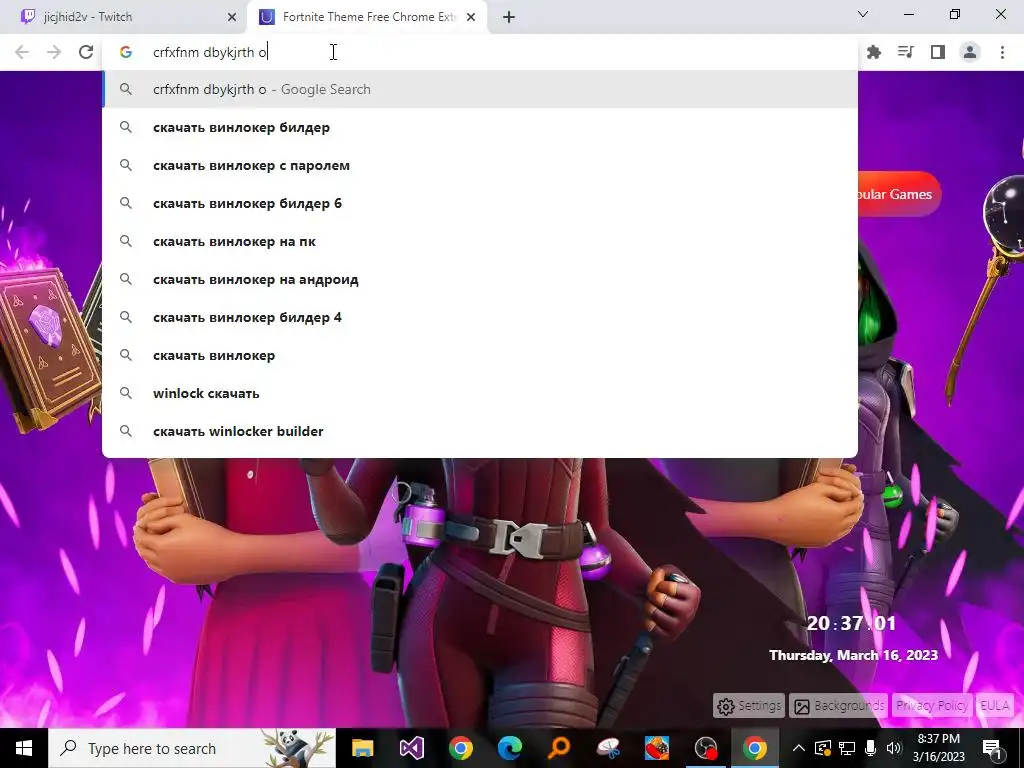Image resolution: width=1024 pixels, height=768 pixels.
Task: Open the Windows Start menu
Action: (24, 748)
